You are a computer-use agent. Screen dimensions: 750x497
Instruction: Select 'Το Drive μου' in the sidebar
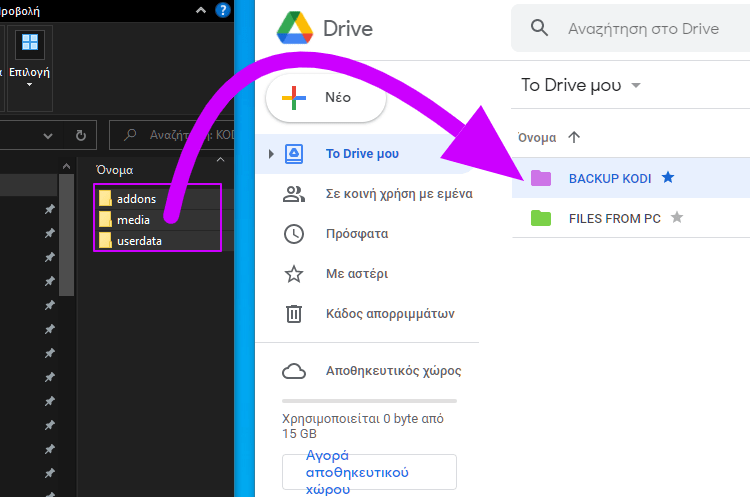tap(362, 154)
